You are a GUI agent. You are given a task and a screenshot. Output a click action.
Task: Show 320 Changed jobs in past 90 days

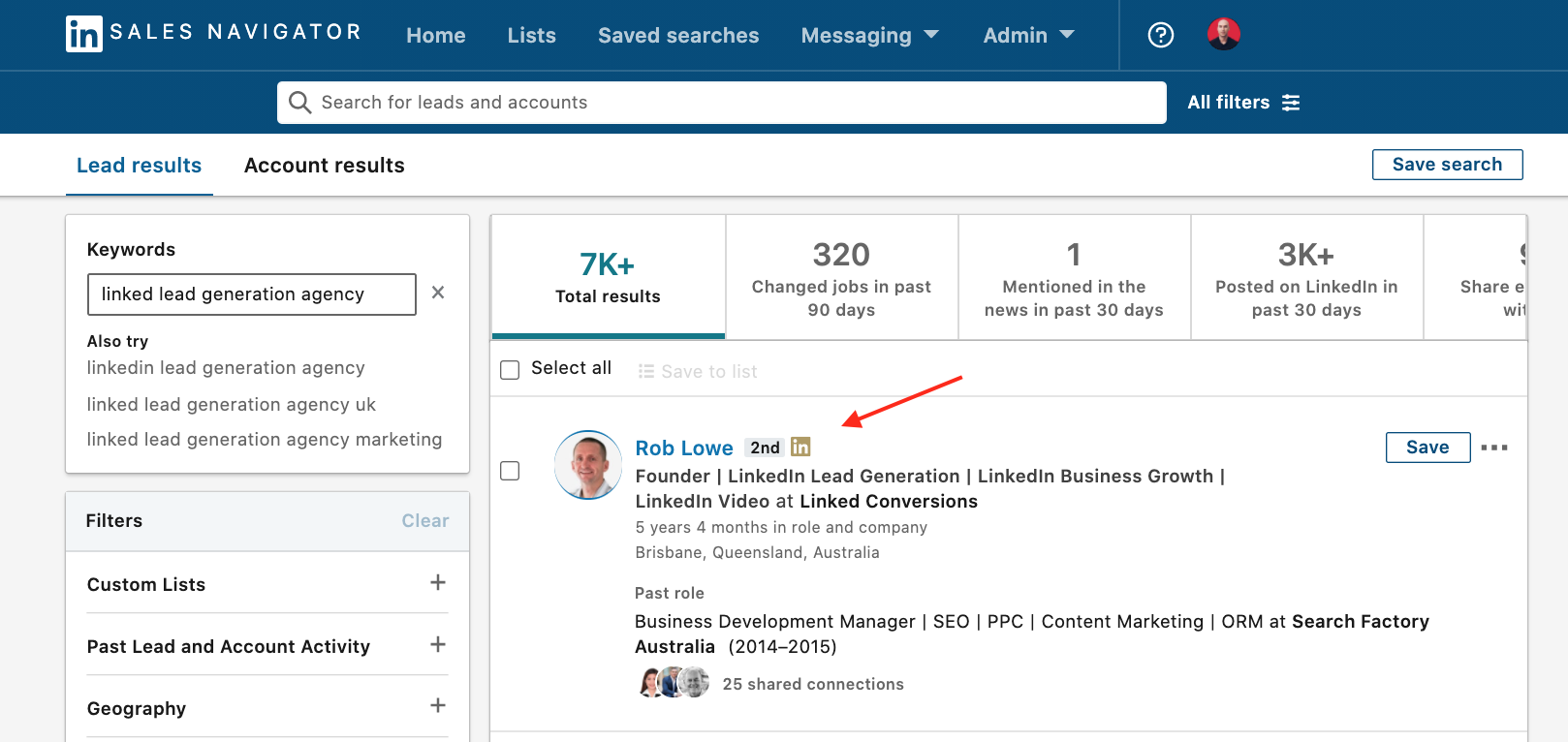point(841,277)
